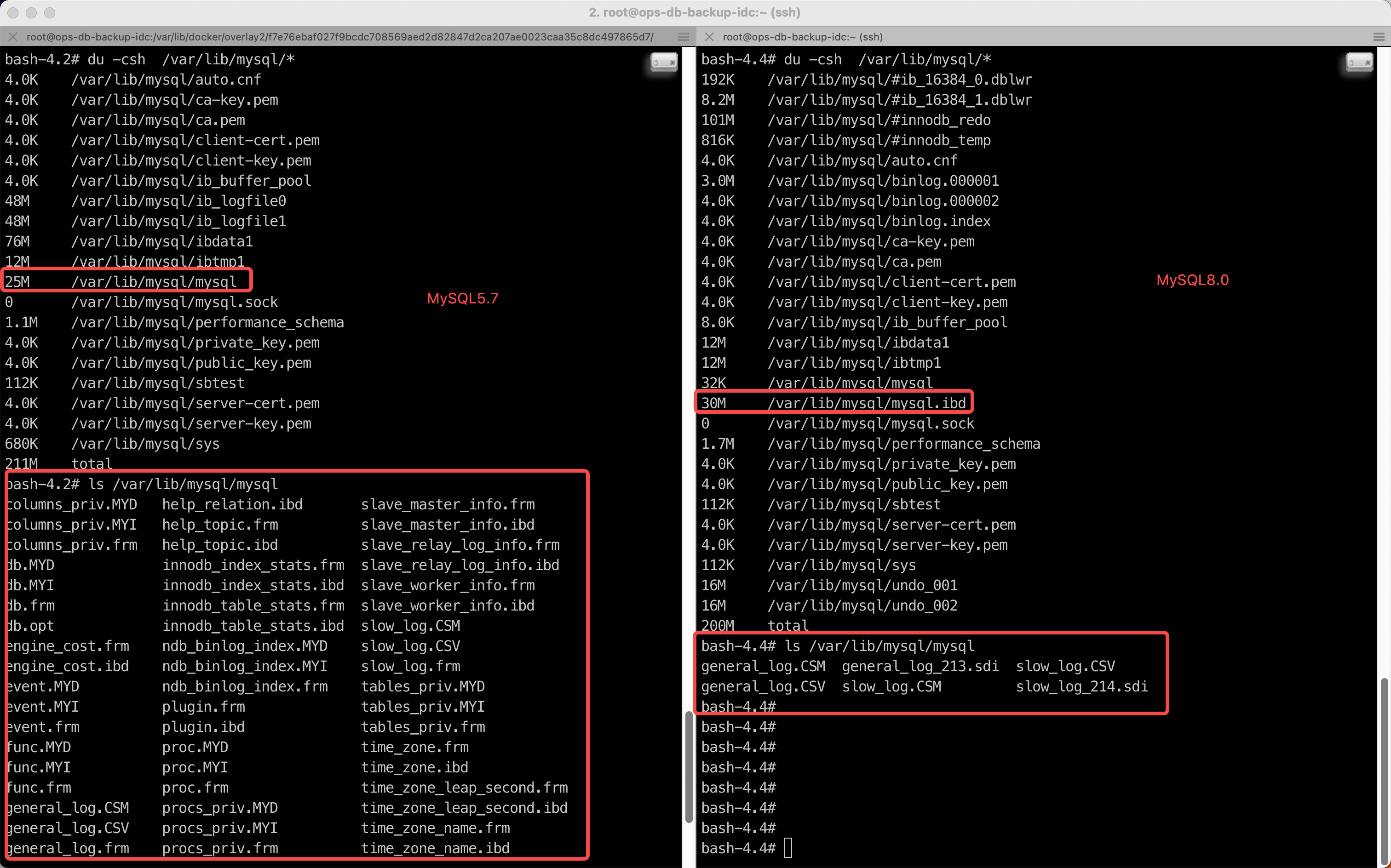Click the green zoom window button

[x=50, y=12]
